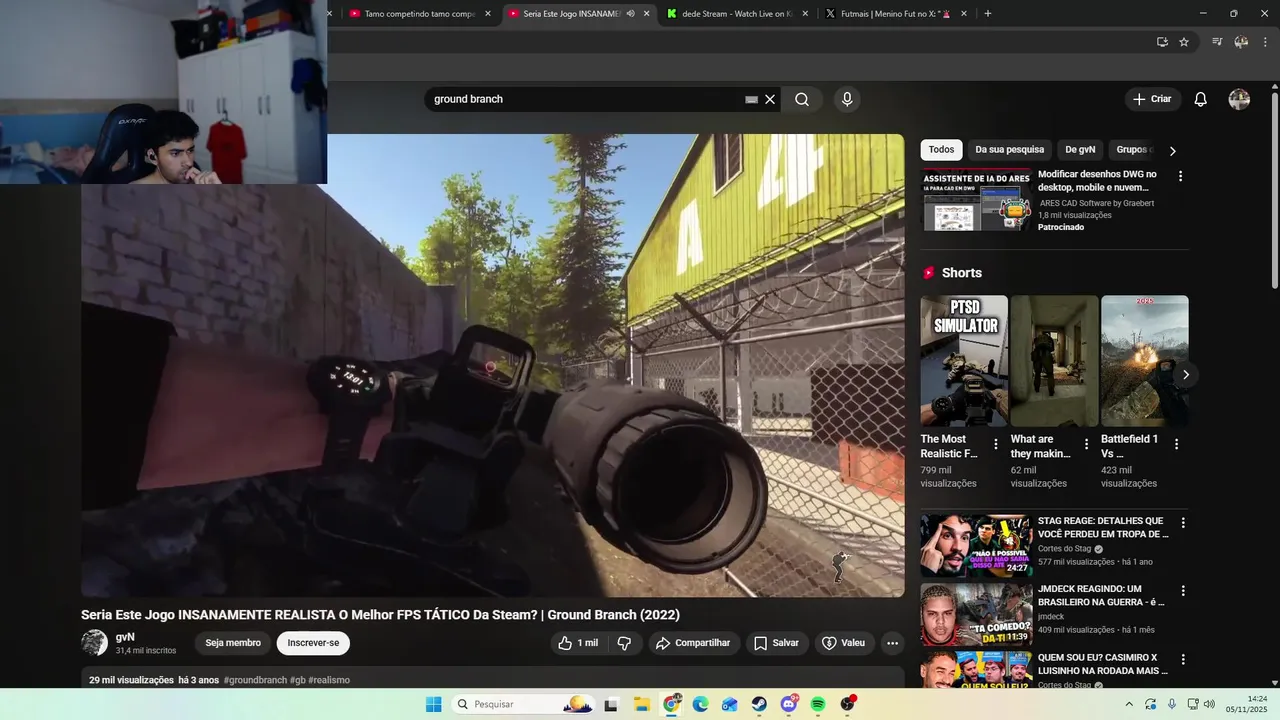The width and height of the screenshot is (1280, 720).
Task: Click the Inscrever-se subscribe button
Action: click(313, 643)
